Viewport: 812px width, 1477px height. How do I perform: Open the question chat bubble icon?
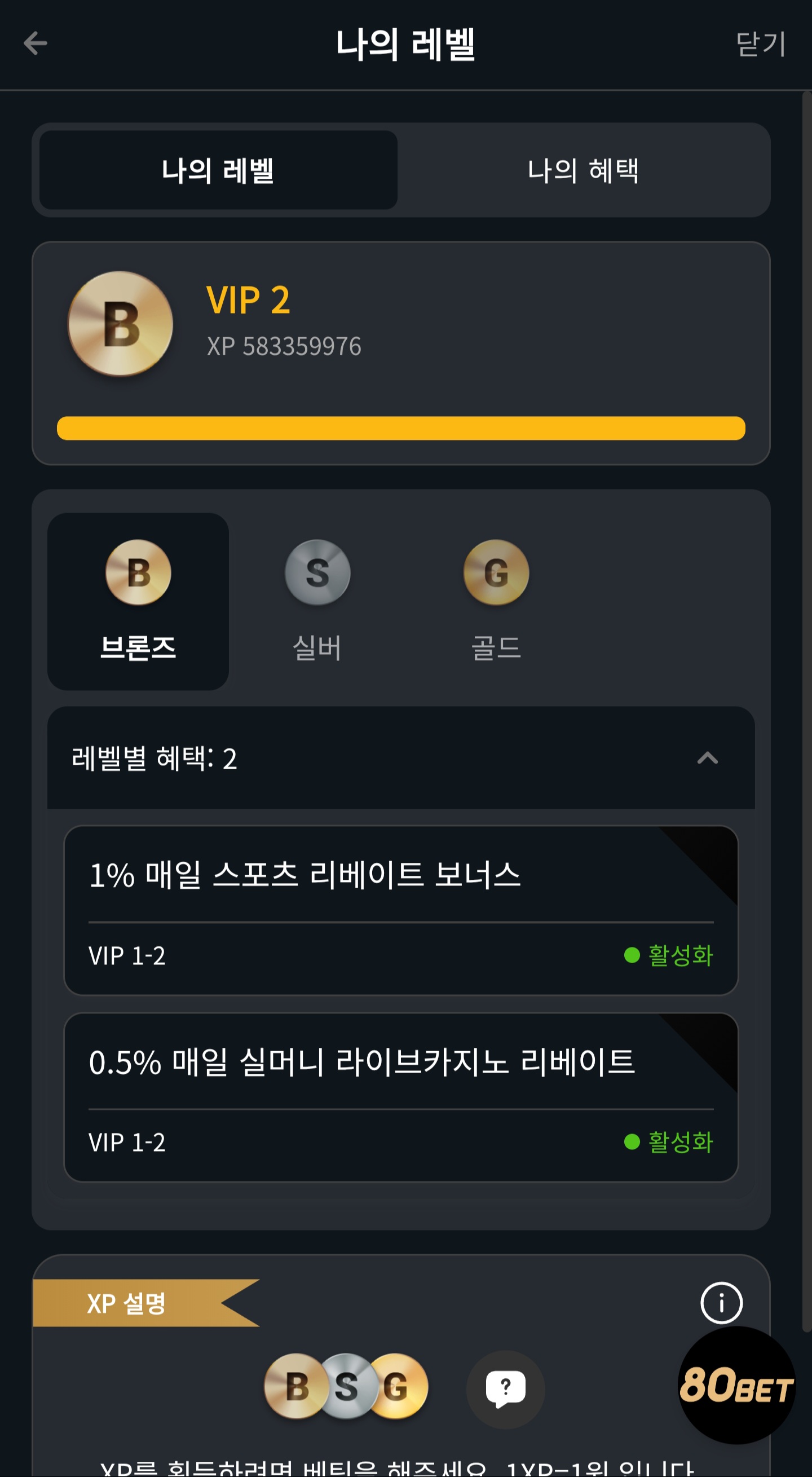[x=505, y=1389]
